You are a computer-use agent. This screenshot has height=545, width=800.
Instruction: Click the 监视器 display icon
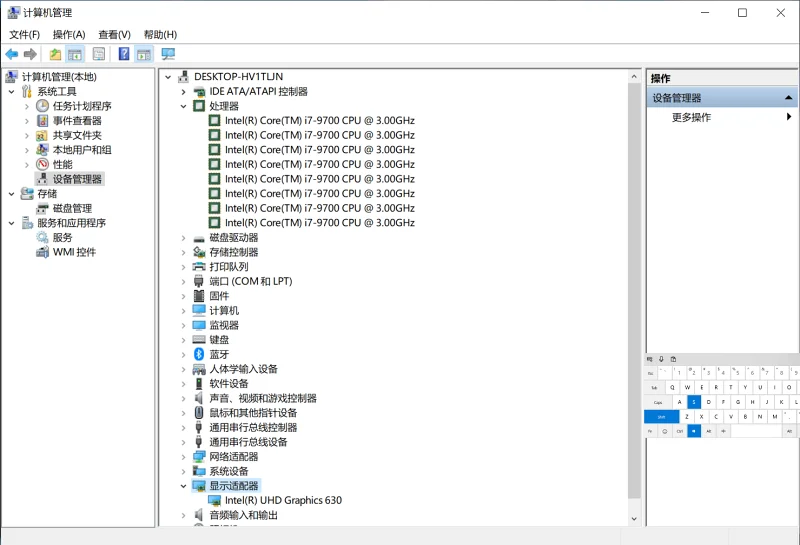(199, 325)
